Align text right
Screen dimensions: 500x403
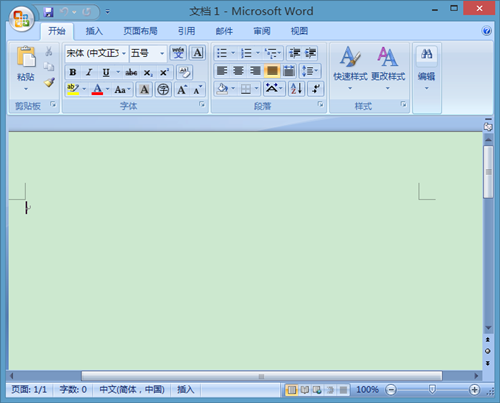[255, 71]
